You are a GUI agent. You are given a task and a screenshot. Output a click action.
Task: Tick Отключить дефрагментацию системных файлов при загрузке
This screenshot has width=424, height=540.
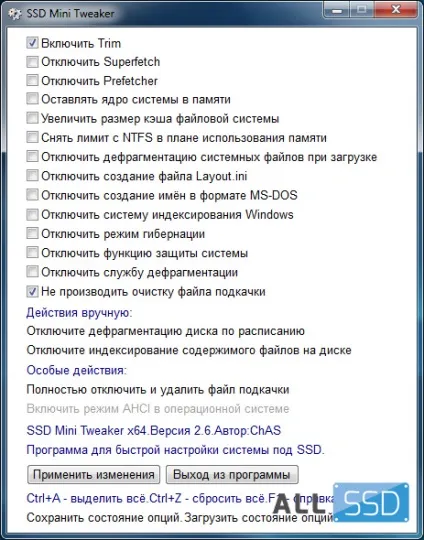(x=32, y=157)
